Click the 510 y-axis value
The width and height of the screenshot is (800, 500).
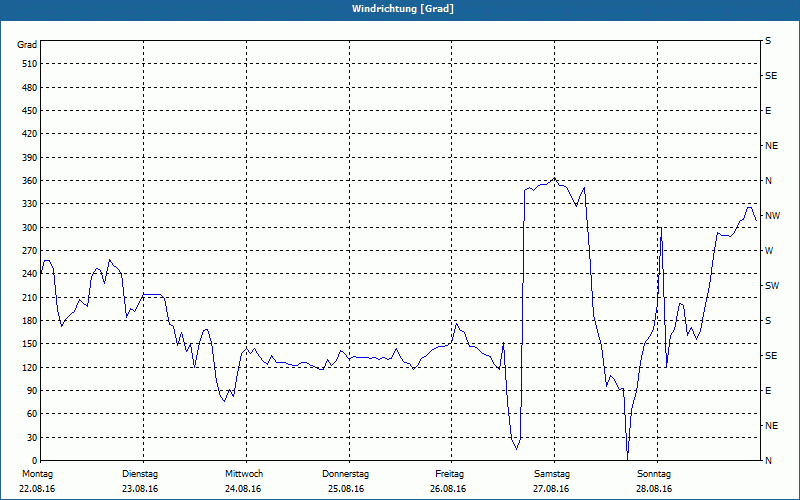30,64
